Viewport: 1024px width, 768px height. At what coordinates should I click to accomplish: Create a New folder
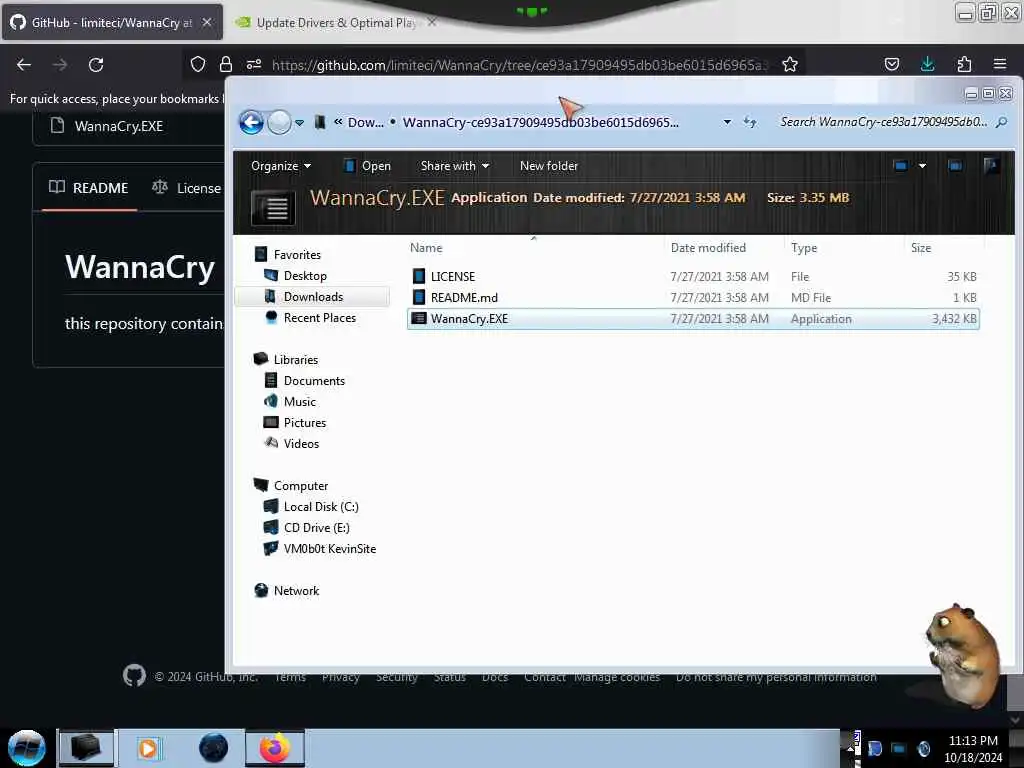pos(549,166)
